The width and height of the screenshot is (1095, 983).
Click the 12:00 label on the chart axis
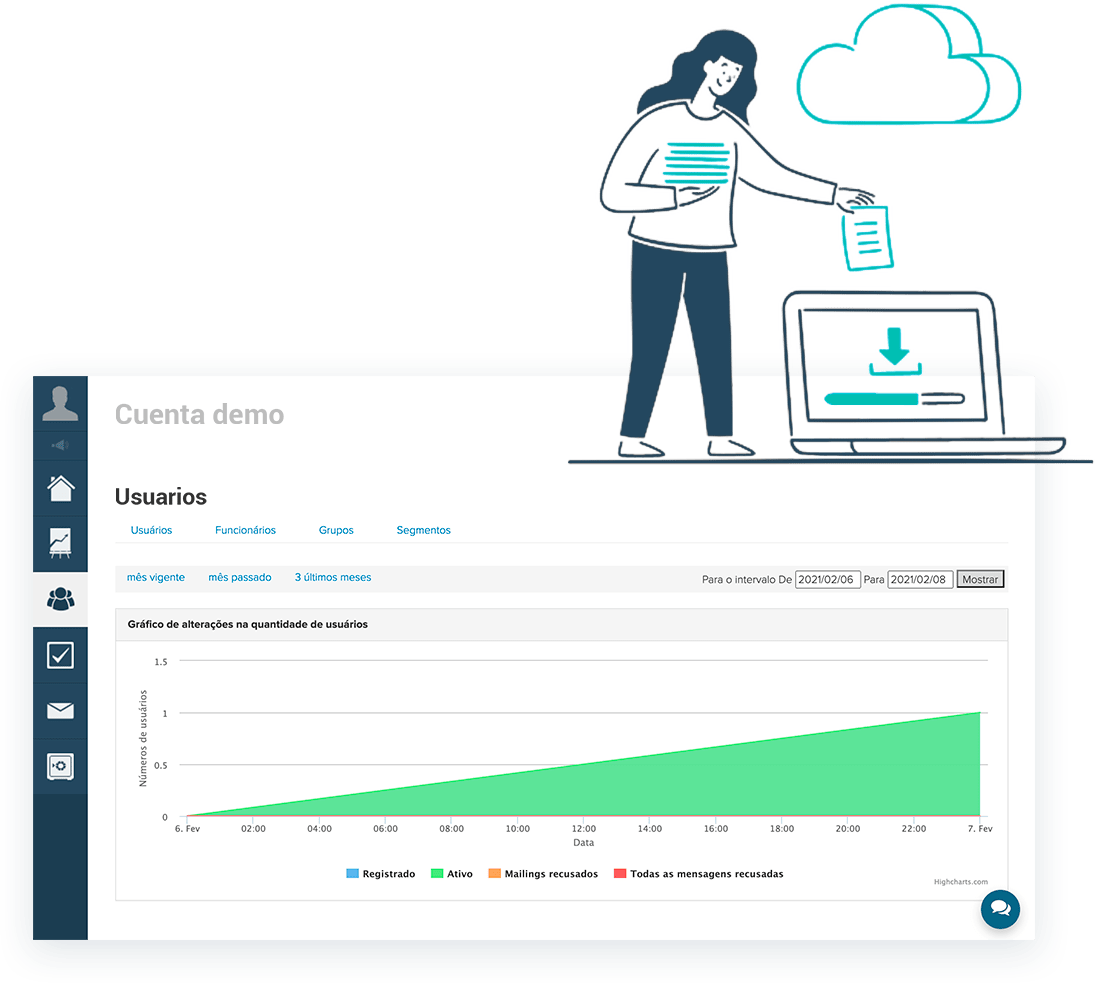(584, 829)
